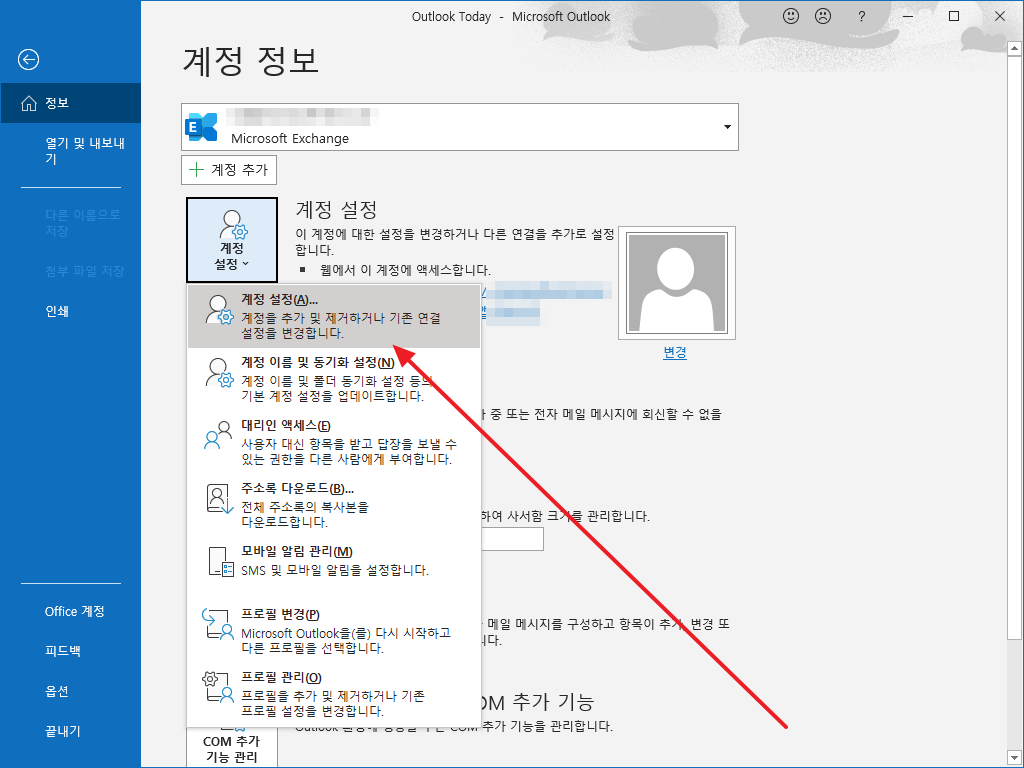1024x768 pixels.
Task: Choose 계정 설정(A)... menu entry
Action: point(334,316)
